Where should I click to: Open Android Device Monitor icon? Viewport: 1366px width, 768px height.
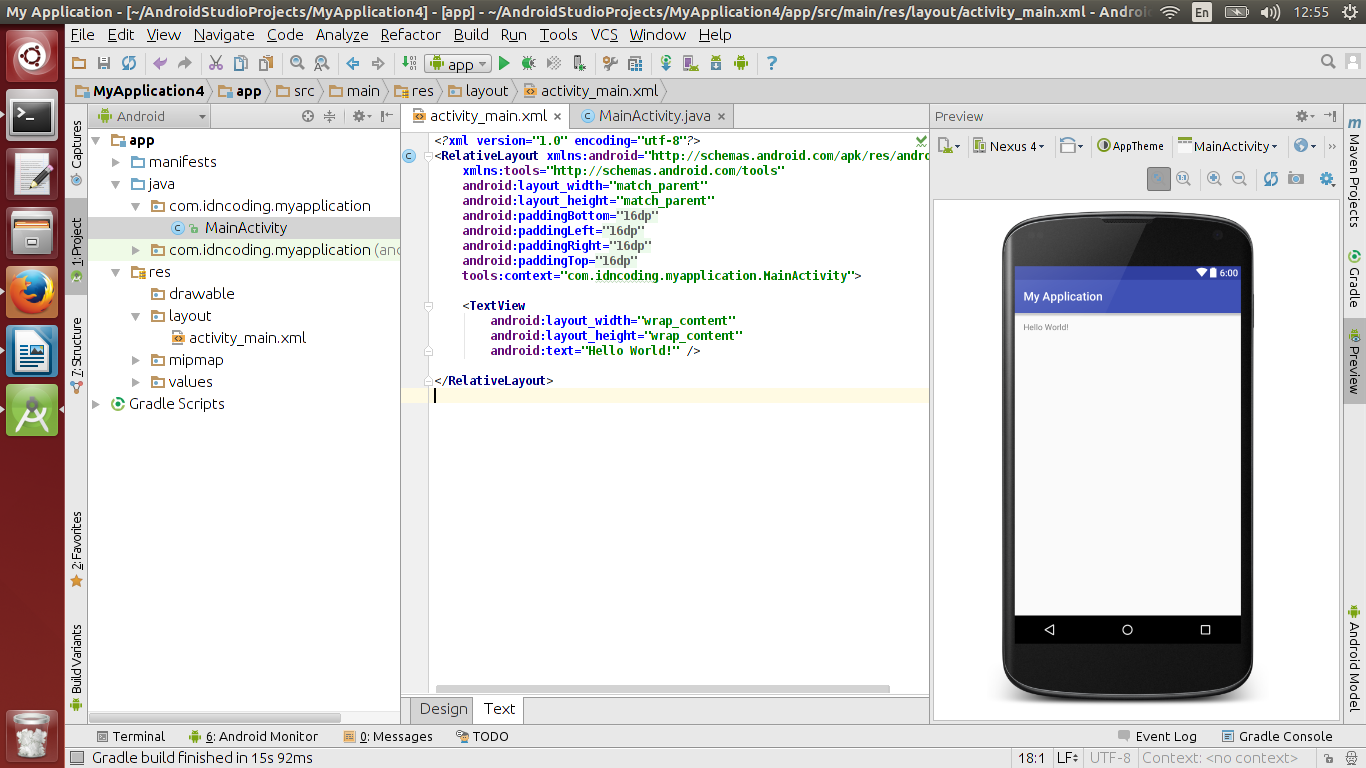[x=741, y=63]
